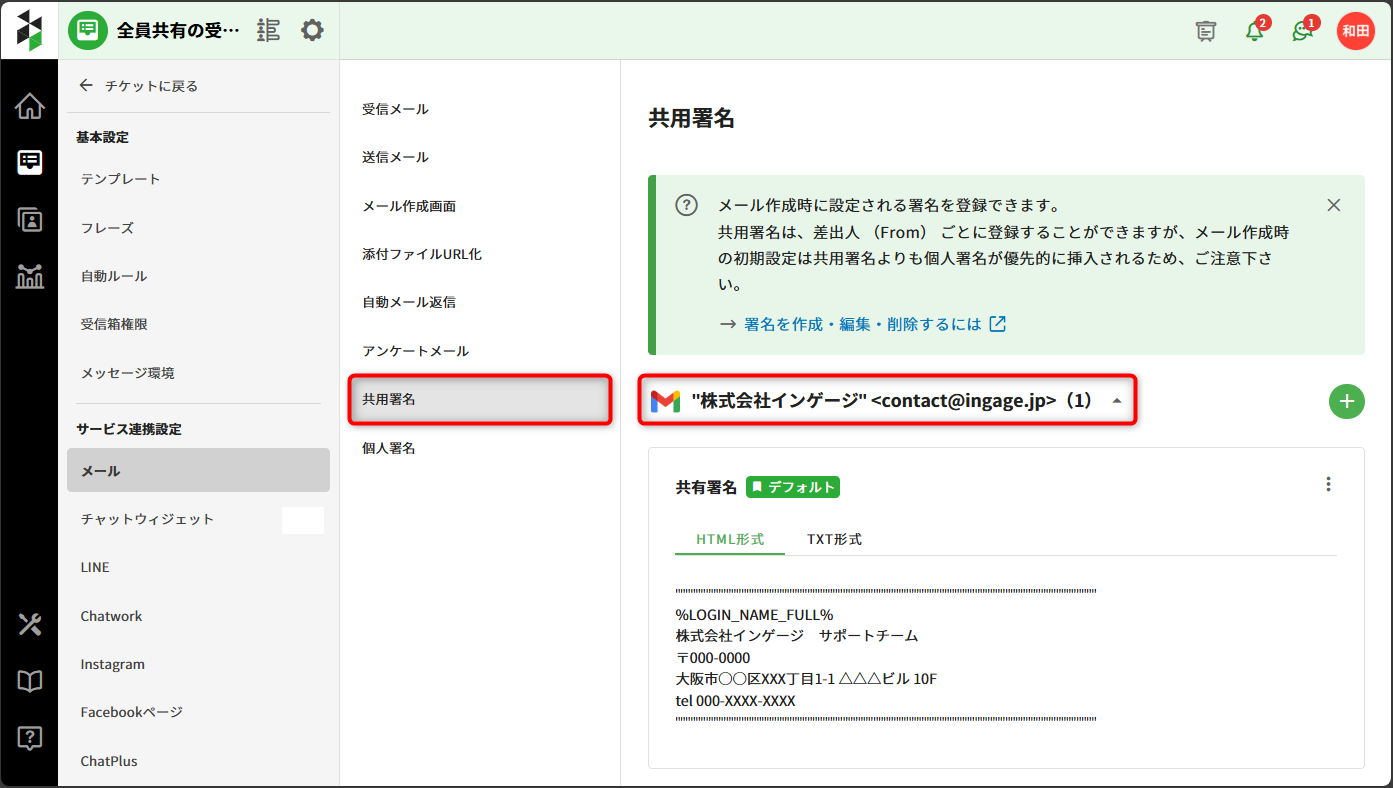The width and height of the screenshot is (1393, 788).
Task: Open the 署名を作成・編集・削除するには link
Action: (x=862, y=324)
